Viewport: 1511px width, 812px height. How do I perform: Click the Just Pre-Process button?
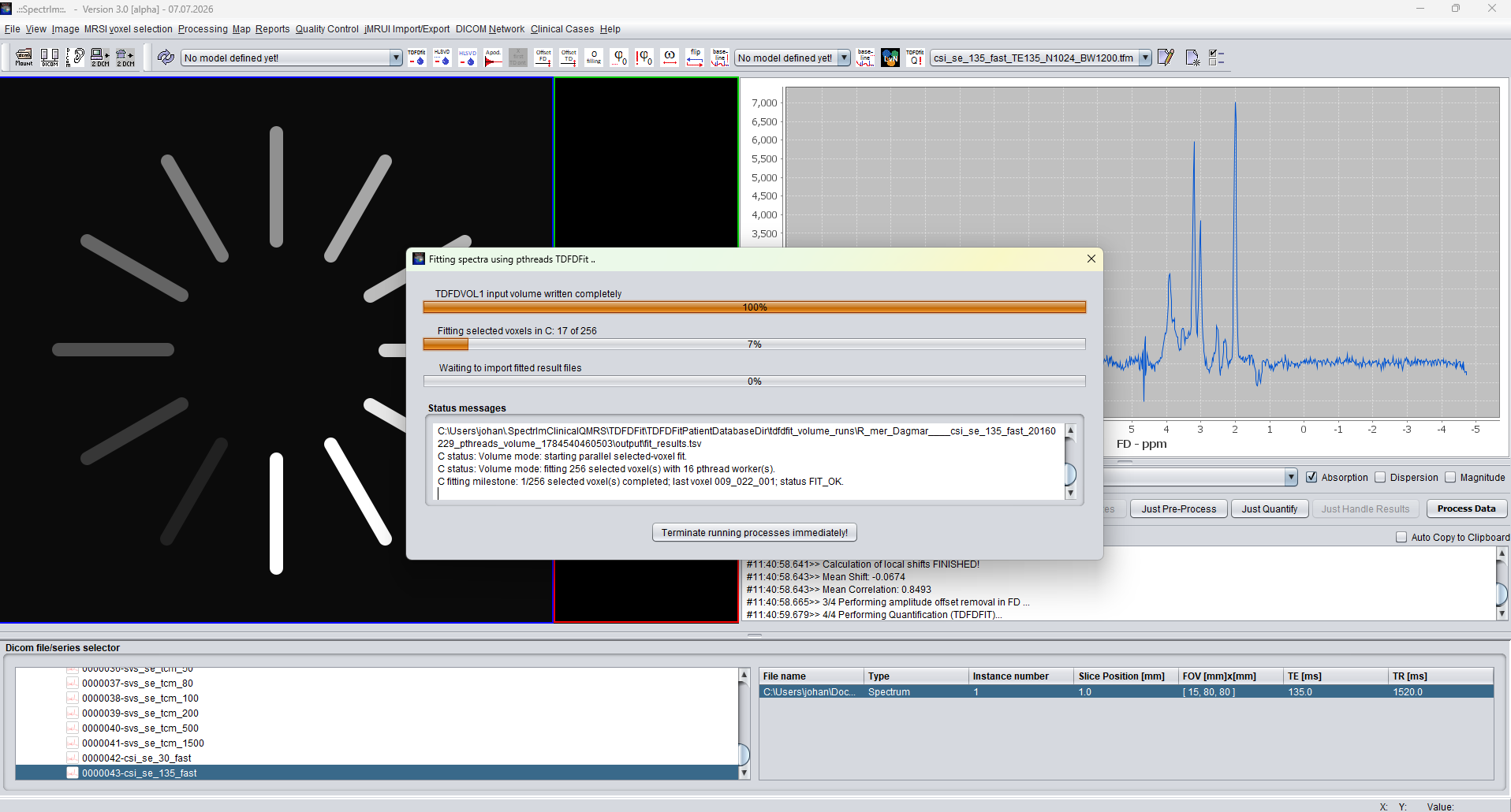[x=1179, y=508]
